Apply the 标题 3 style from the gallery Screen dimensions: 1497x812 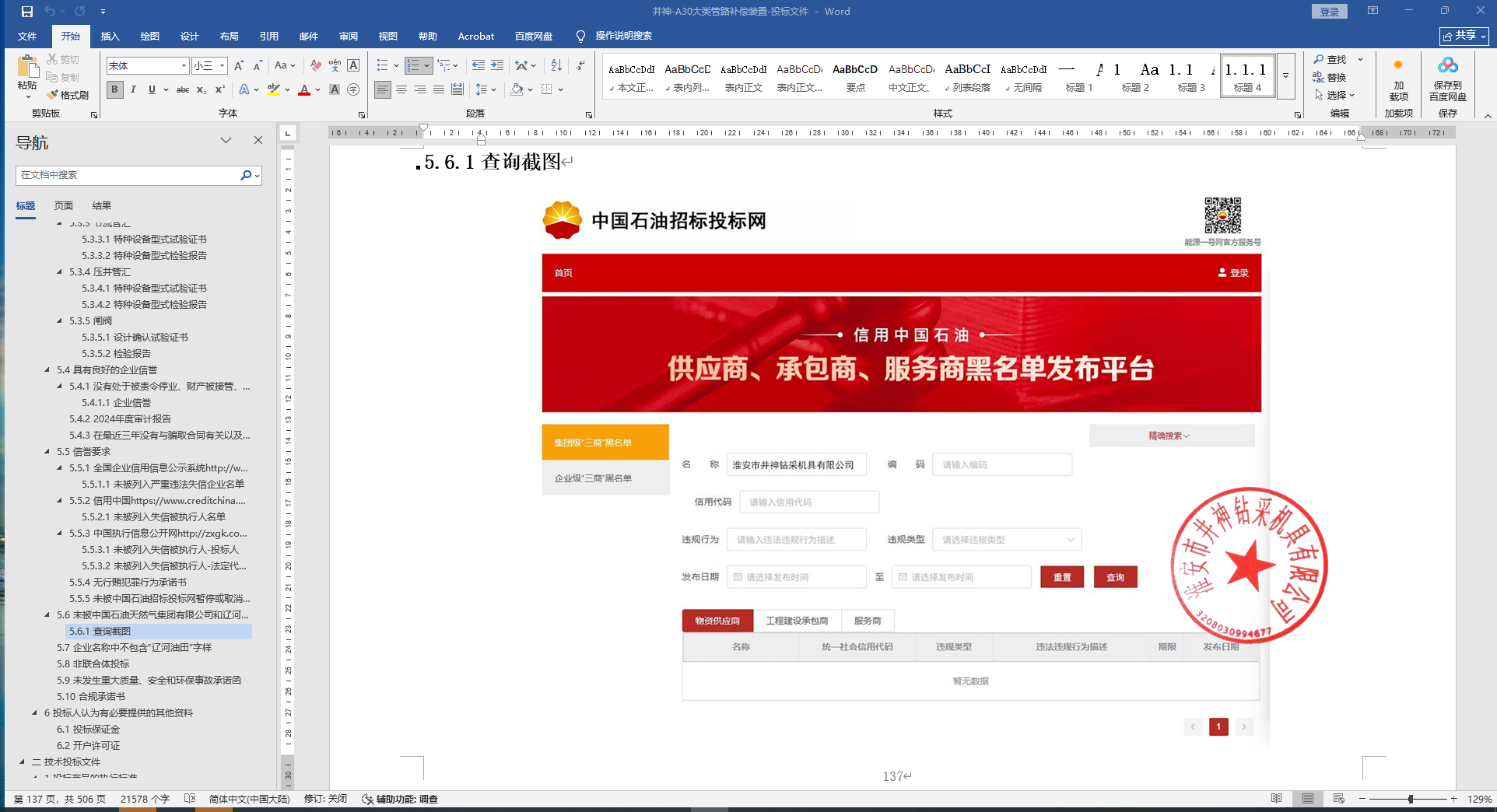click(1191, 76)
